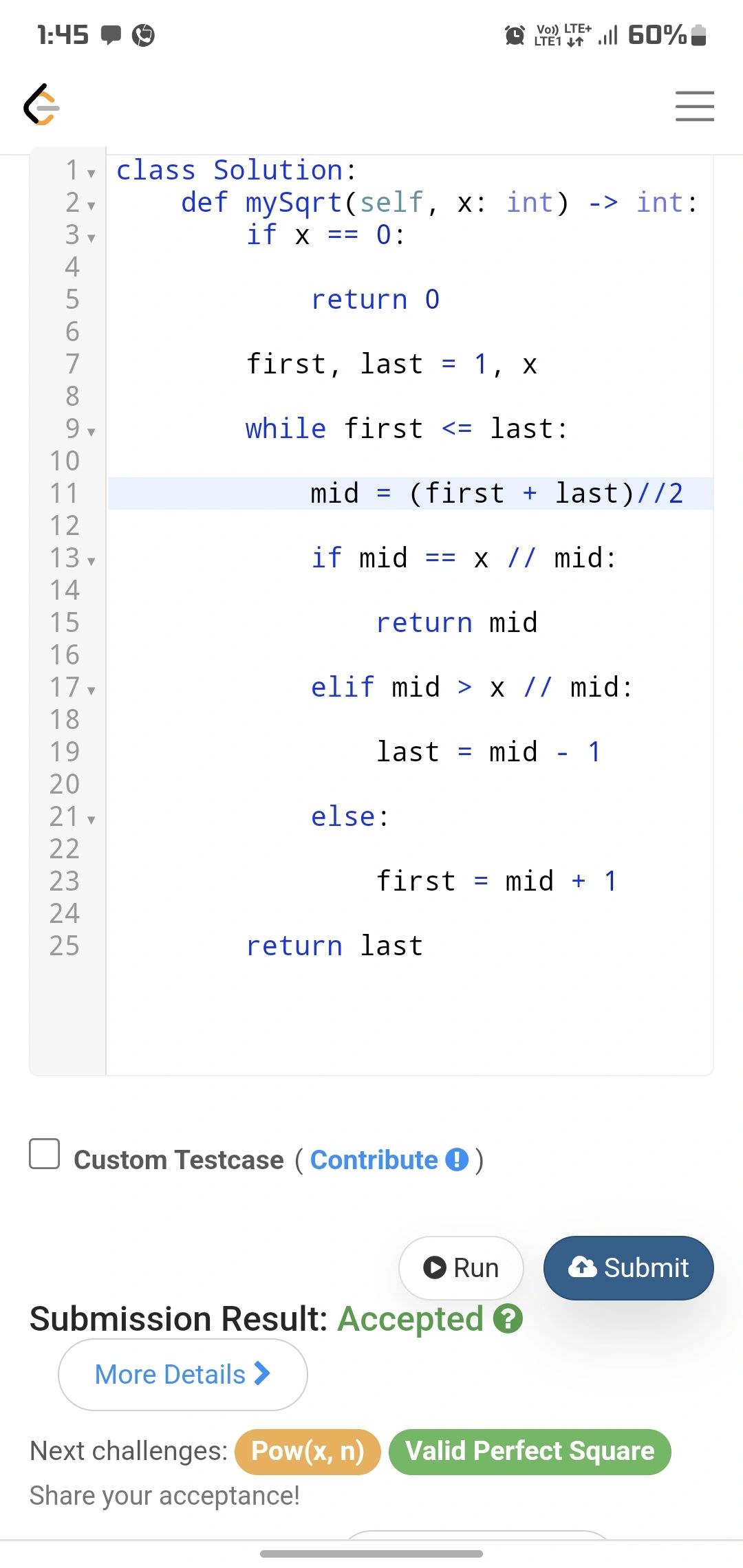Viewport: 743px width, 1568px height.
Task: Click the Accepted help question mark icon
Action: click(x=508, y=1318)
